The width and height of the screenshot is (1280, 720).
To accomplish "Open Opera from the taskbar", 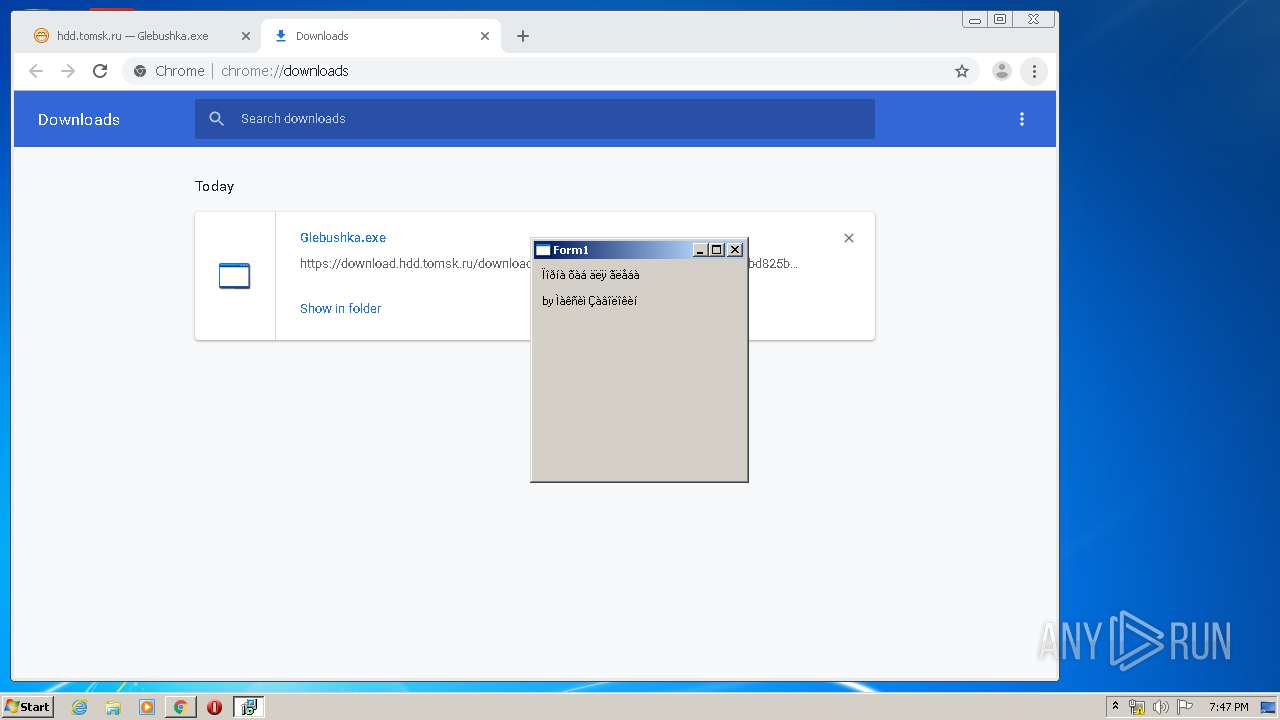I will [214, 707].
